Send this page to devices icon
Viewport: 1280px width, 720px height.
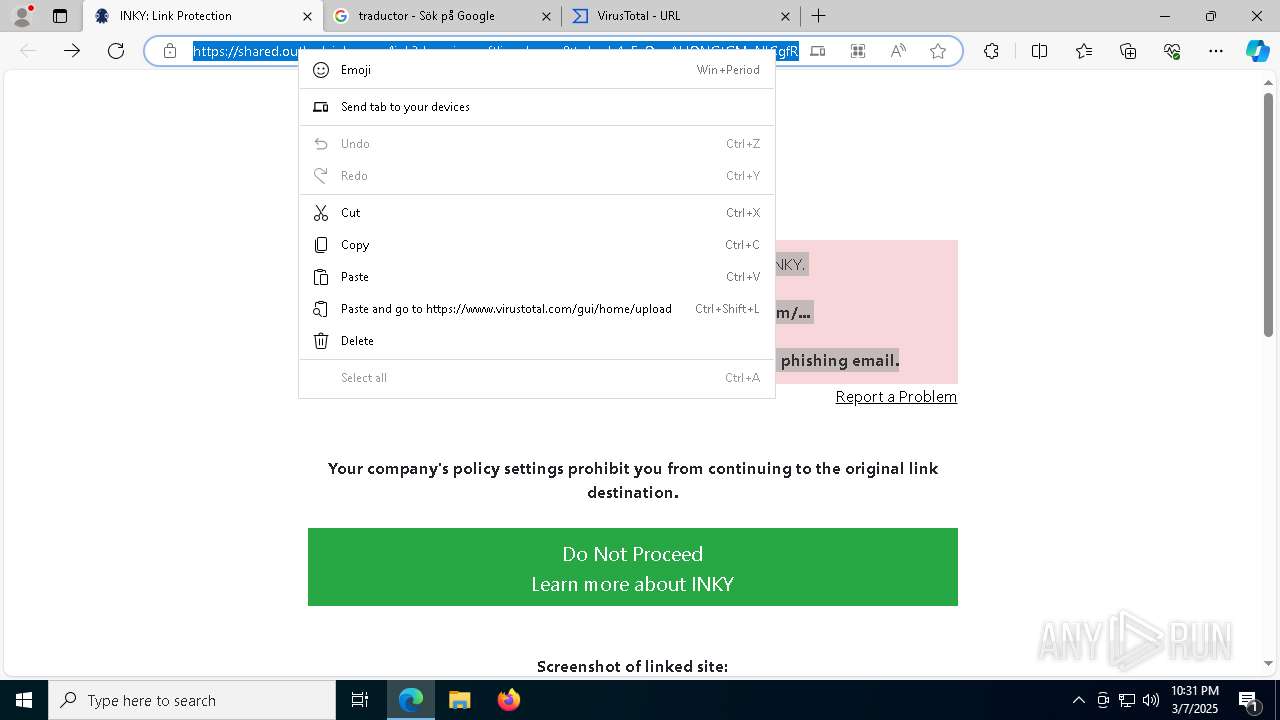(818, 51)
